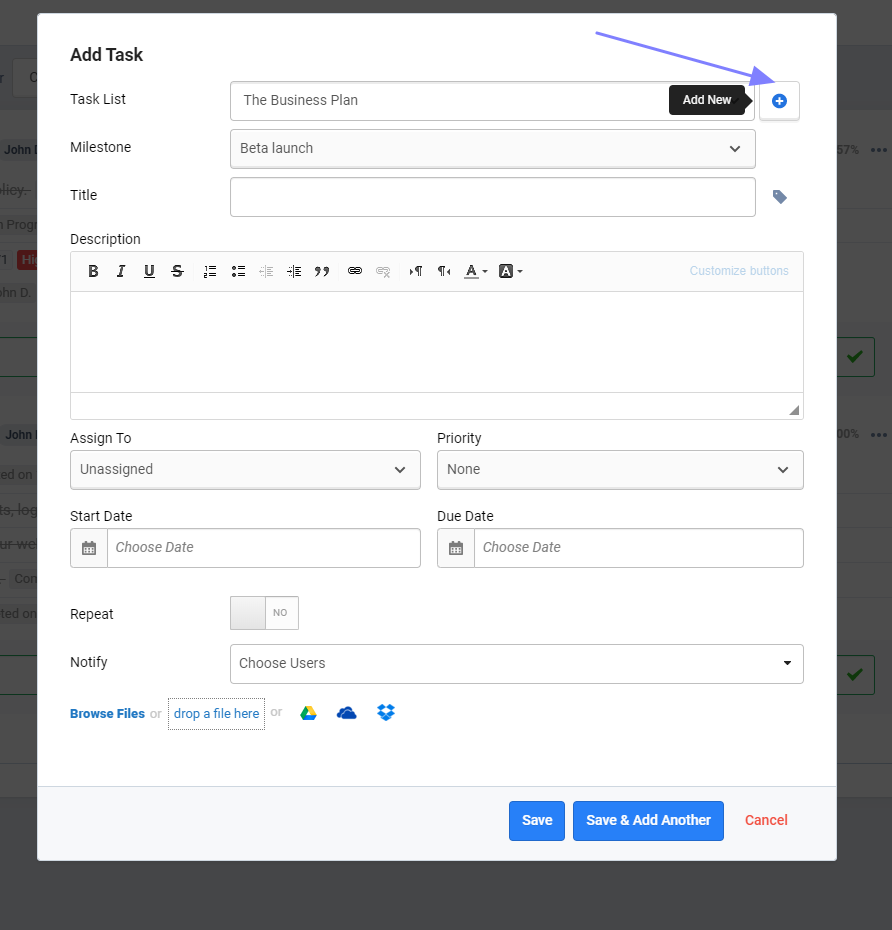Click the blue plus Add New task list button

tap(779, 101)
